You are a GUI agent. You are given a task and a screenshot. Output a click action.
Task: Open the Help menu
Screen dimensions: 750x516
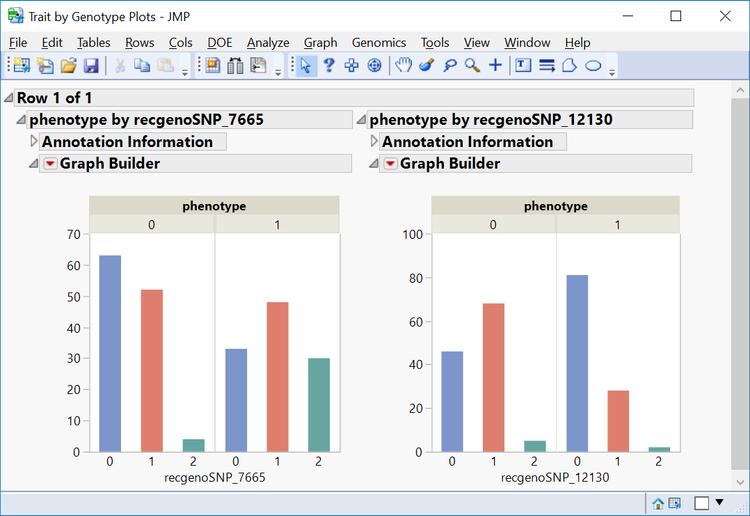[x=577, y=43]
